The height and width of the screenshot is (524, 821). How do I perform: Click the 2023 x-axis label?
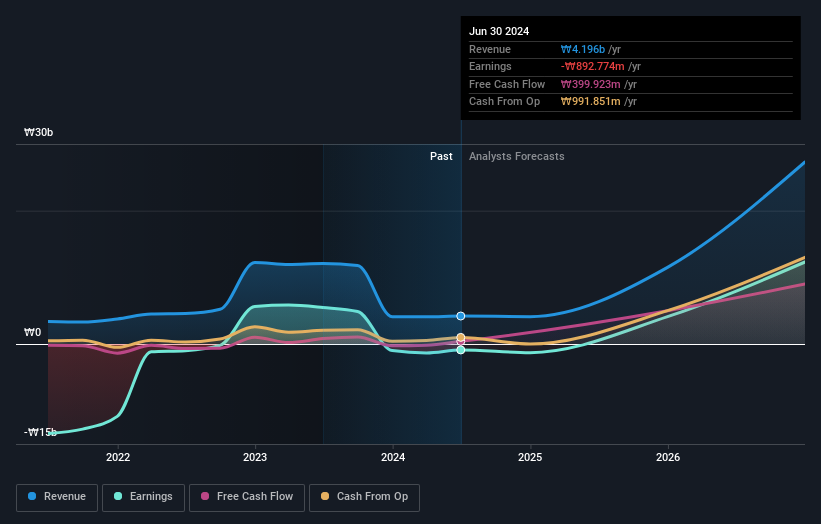(255, 457)
